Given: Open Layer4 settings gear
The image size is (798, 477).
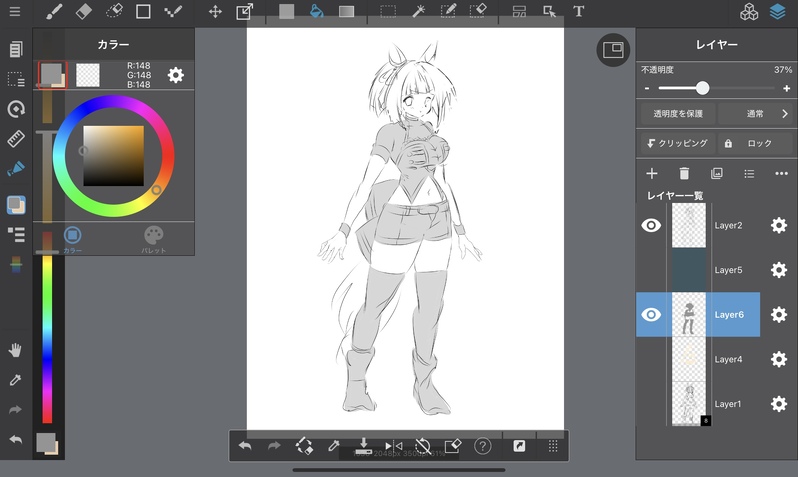Looking at the screenshot, I should tap(779, 359).
